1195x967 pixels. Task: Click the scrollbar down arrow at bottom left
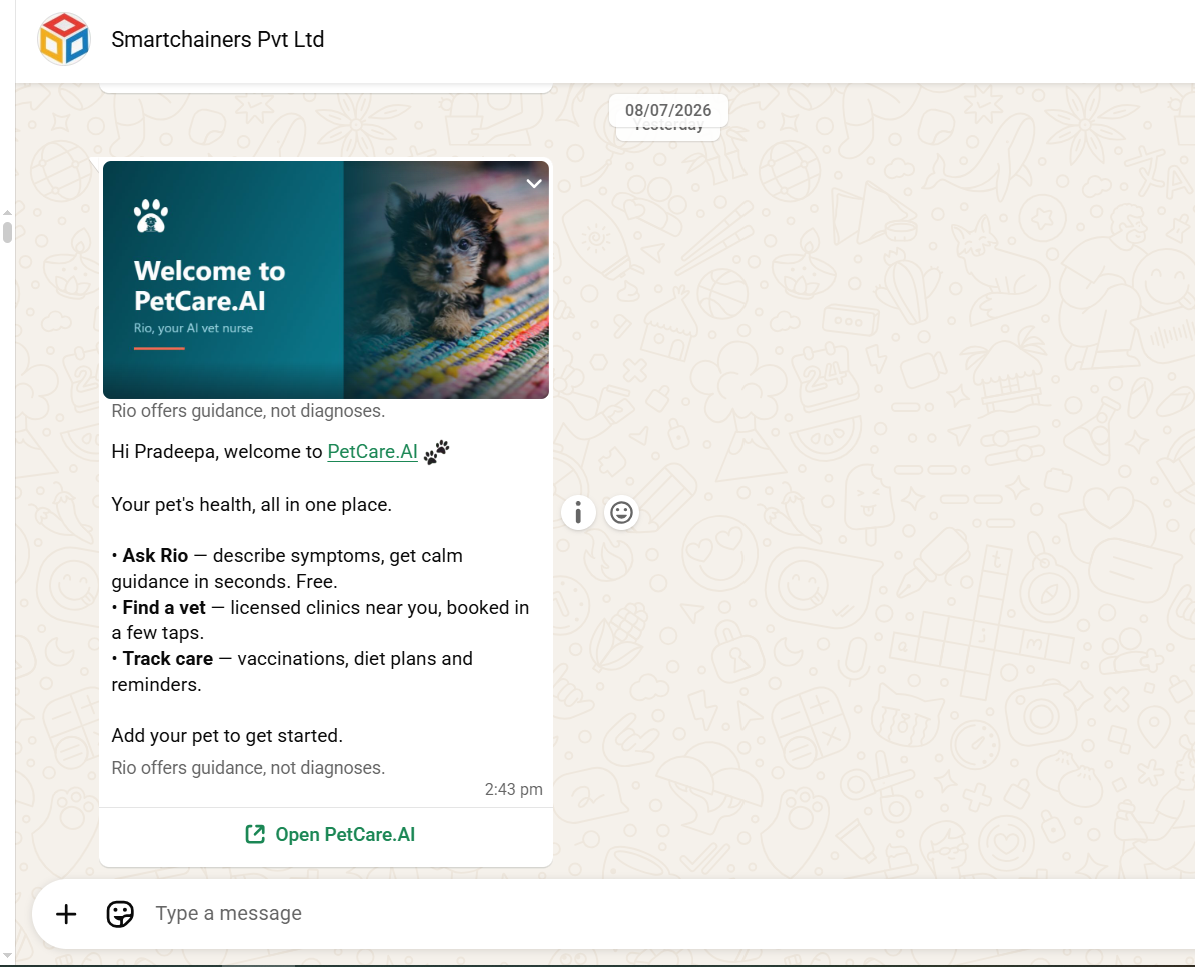click(7, 956)
